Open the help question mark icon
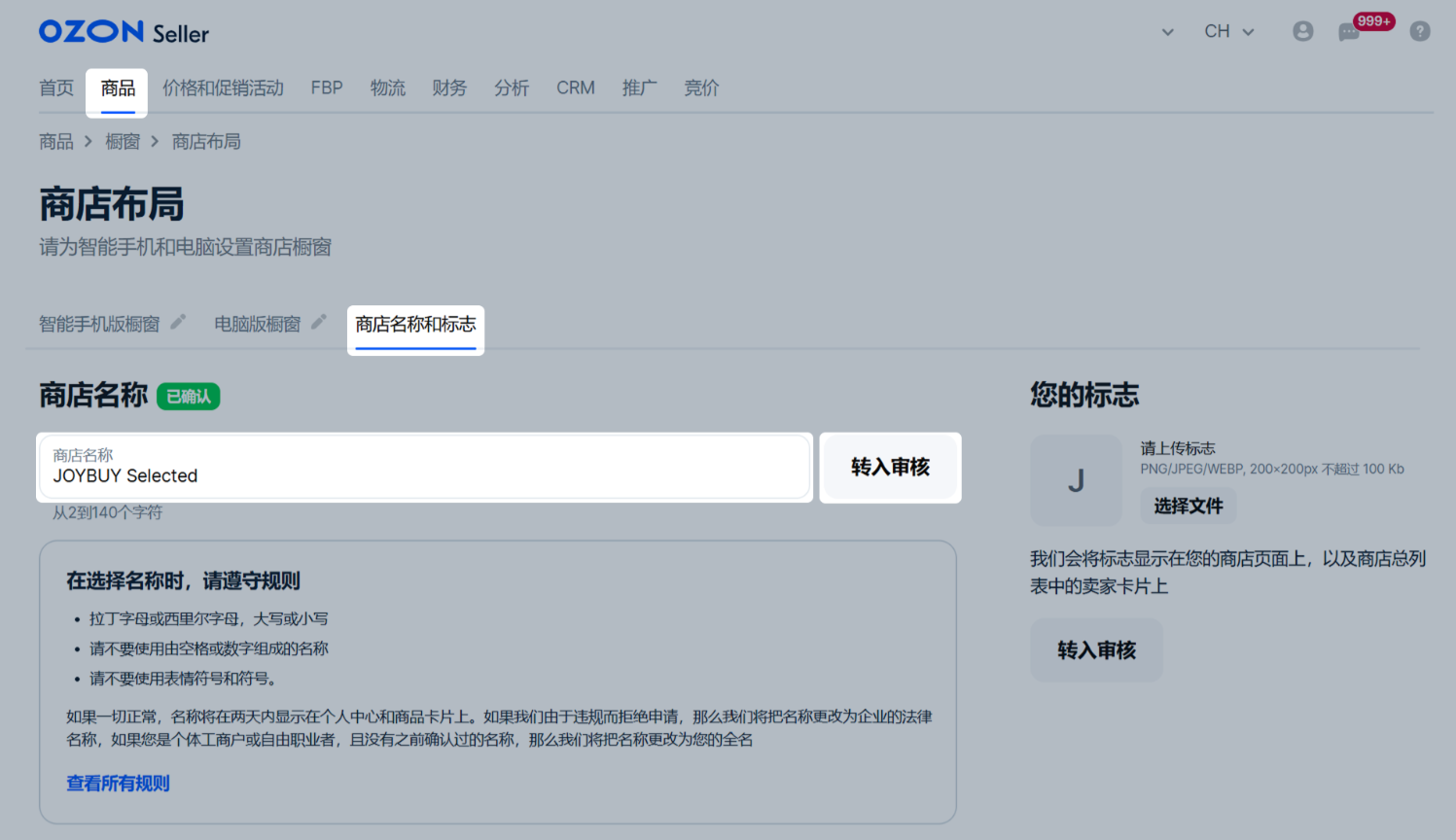 point(1420,32)
